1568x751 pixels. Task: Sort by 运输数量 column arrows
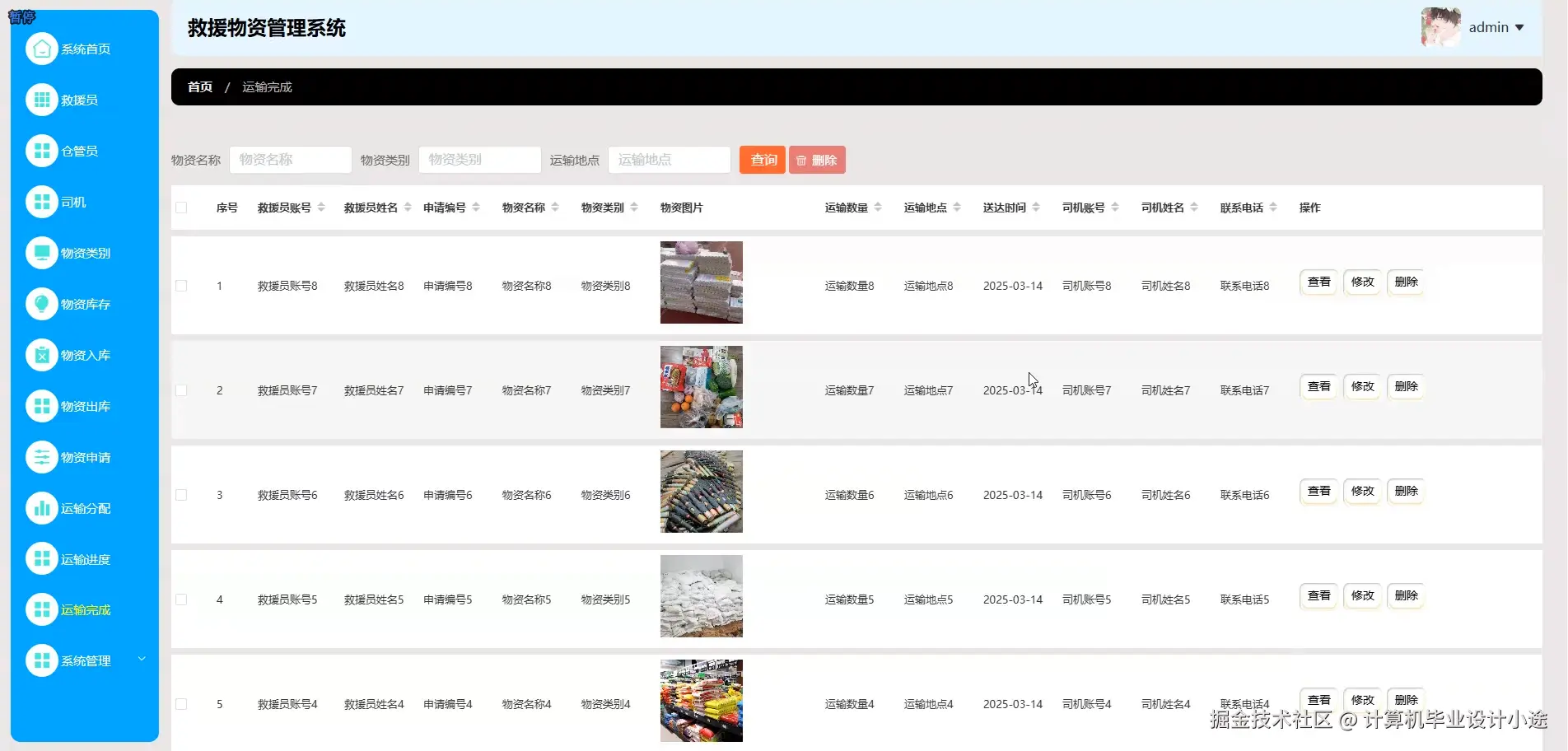pyautogui.click(x=878, y=208)
